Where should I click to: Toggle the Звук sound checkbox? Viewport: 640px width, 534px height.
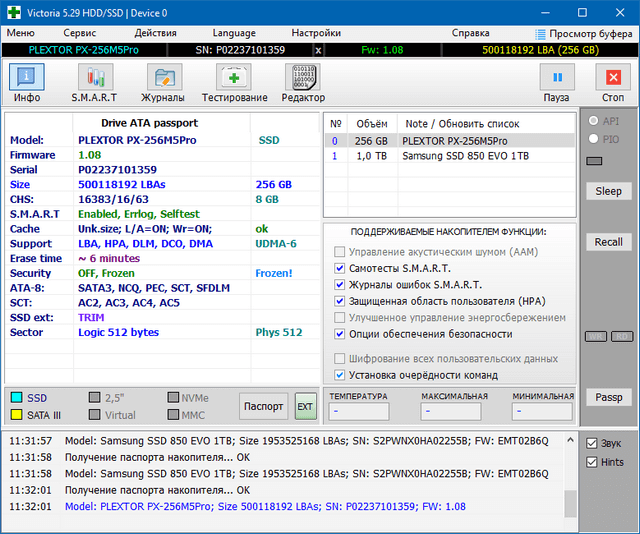click(x=592, y=443)
